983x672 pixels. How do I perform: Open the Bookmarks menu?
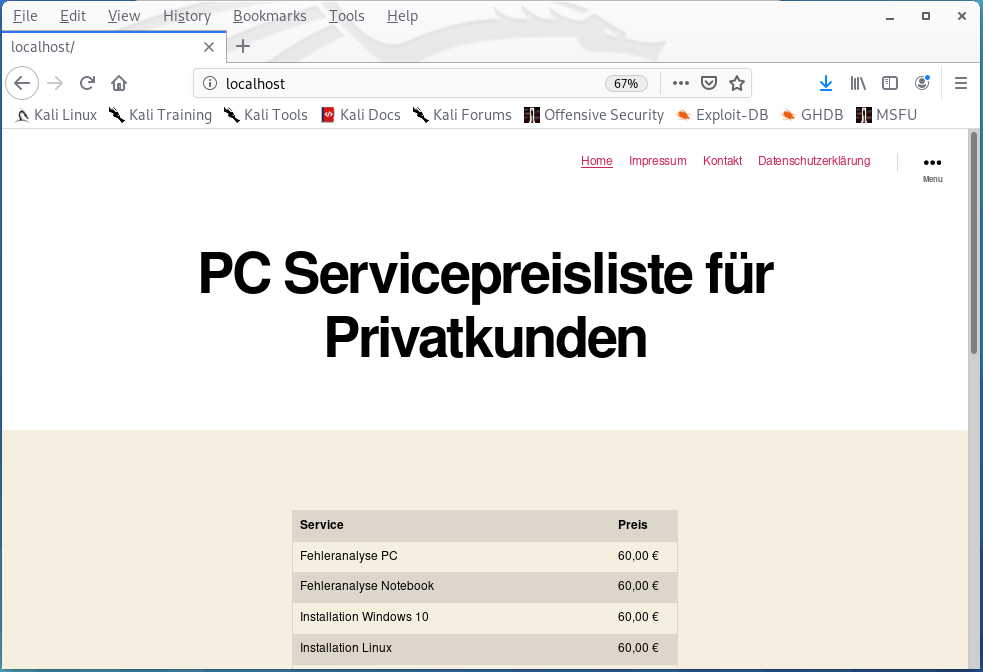pyautogui.click(x=270, y=15)
